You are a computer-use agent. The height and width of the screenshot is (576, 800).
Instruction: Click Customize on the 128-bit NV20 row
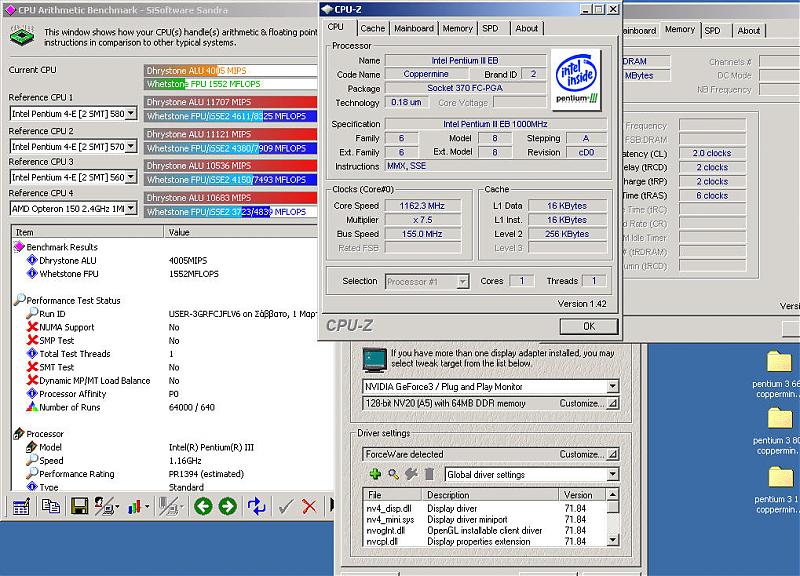coord(588,403)
